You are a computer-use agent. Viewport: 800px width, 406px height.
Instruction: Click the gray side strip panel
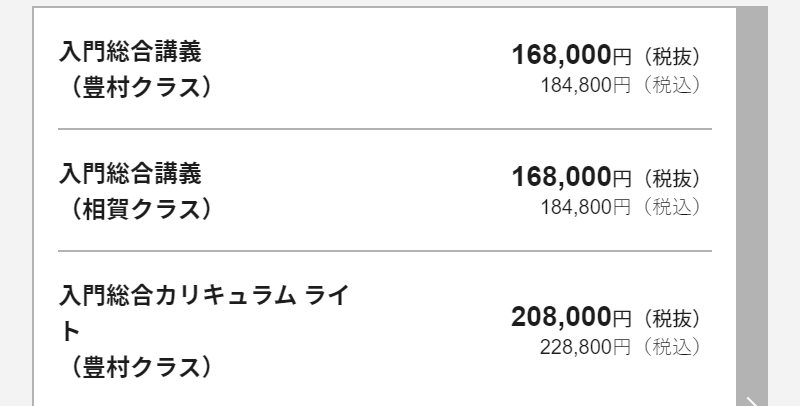(x=752, y=206)
